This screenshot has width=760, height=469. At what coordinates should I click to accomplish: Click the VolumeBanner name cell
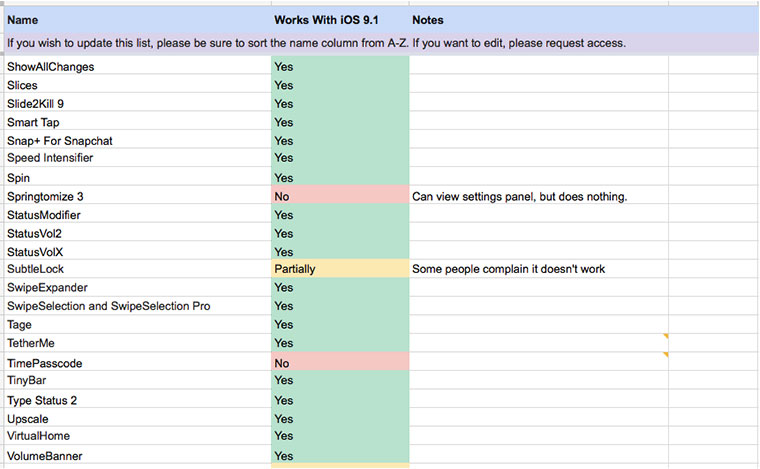pyautogui.click(x=44, y=456)
